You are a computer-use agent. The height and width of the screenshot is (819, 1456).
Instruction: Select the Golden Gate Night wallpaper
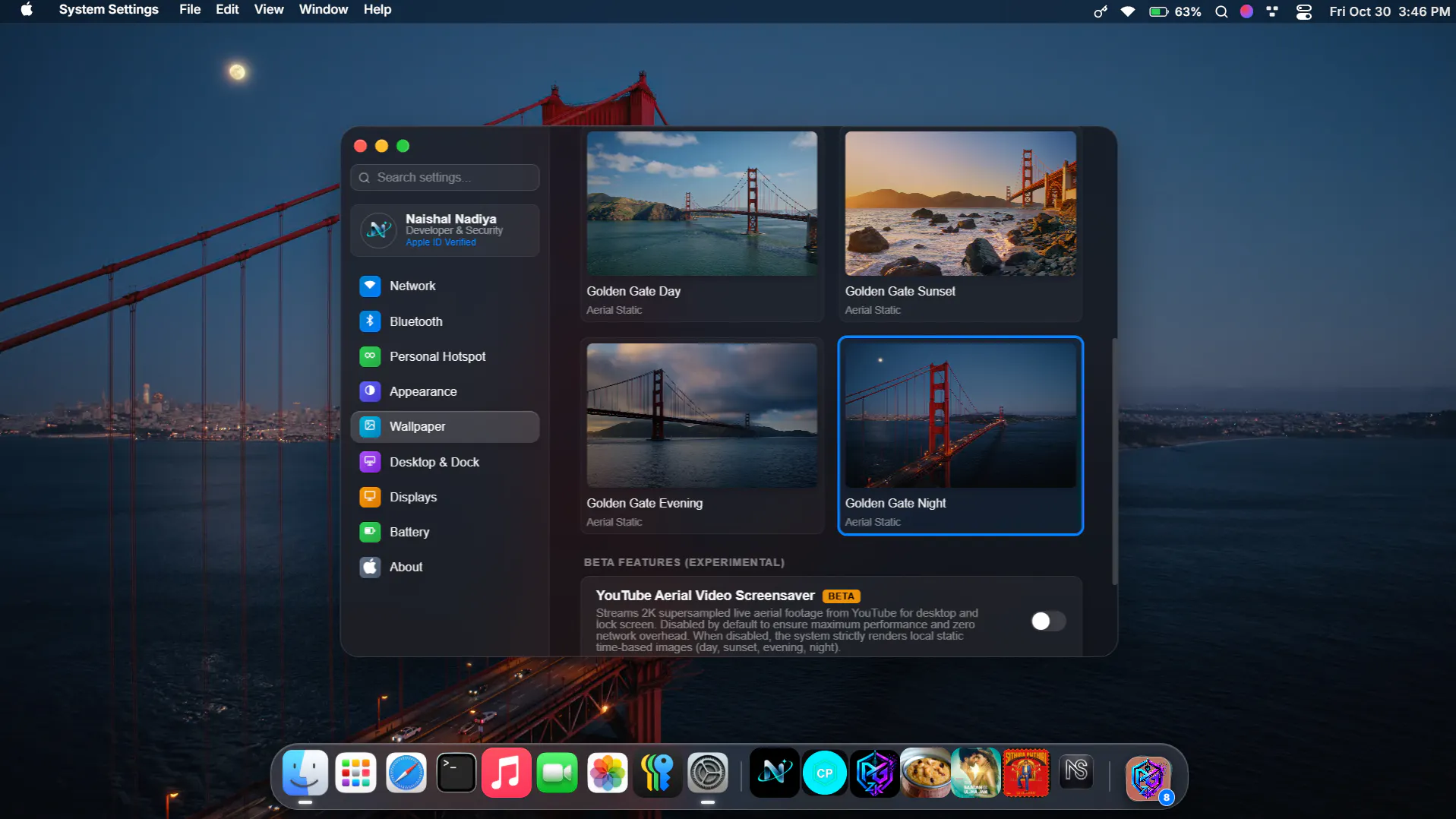click(960, 435)
